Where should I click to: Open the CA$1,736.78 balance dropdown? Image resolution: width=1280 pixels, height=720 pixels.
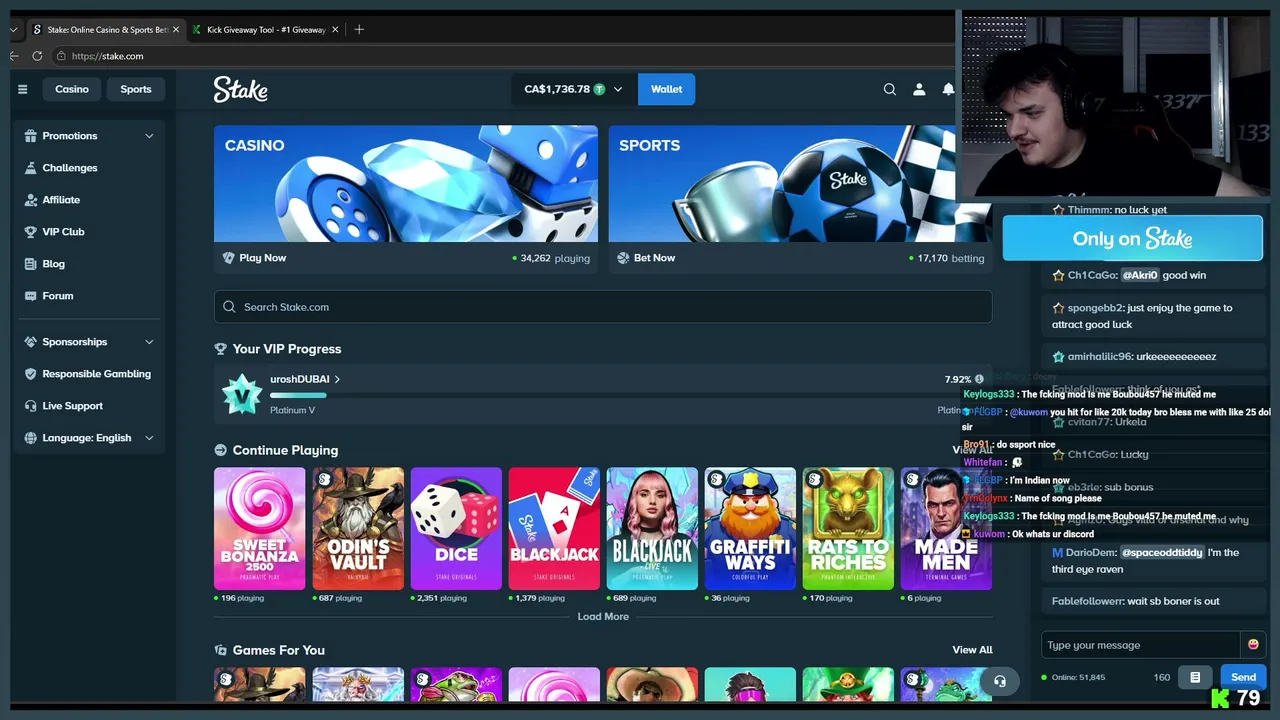click(x=573, y=89)
